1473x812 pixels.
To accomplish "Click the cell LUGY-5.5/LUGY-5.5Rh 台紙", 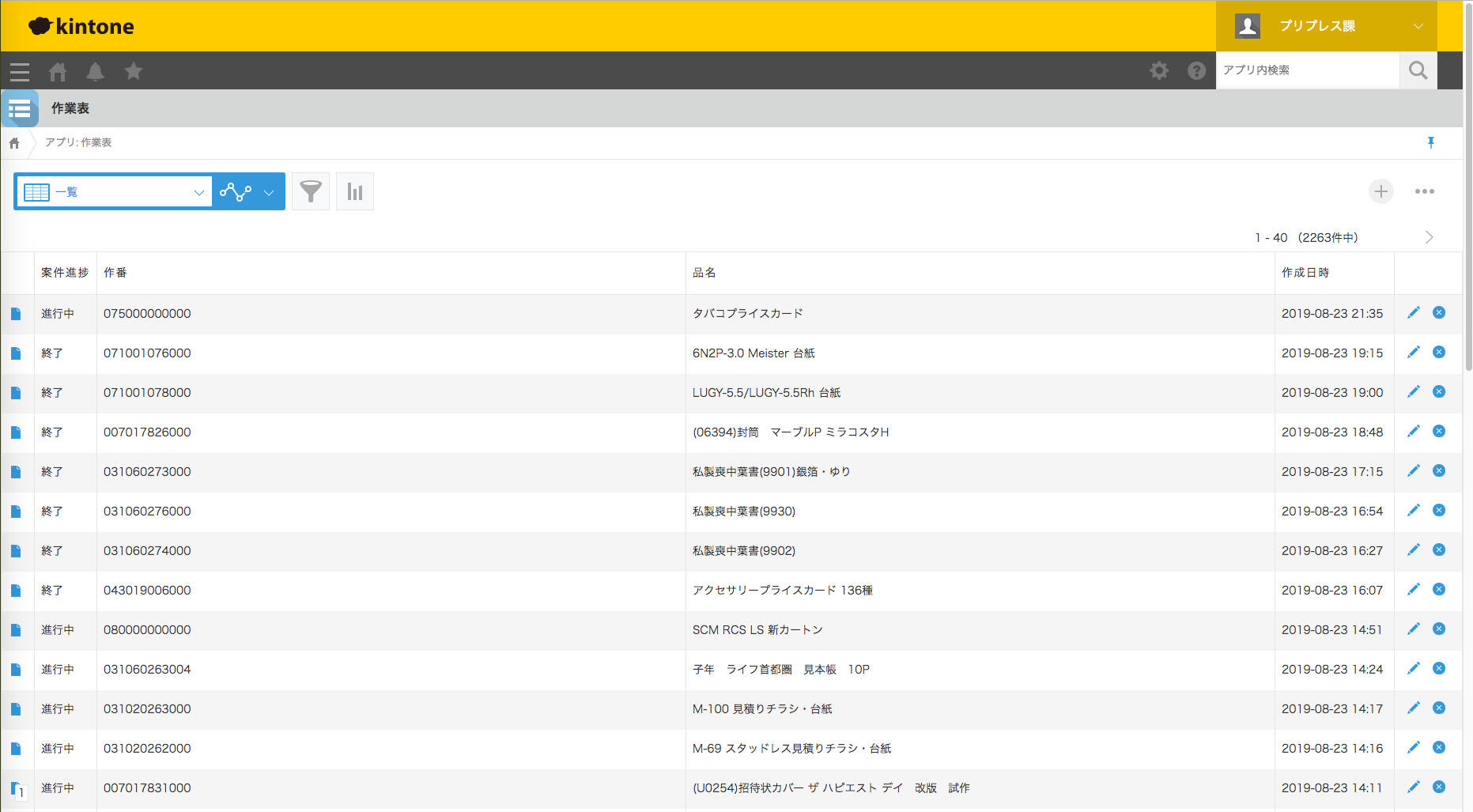I will 980,393.
